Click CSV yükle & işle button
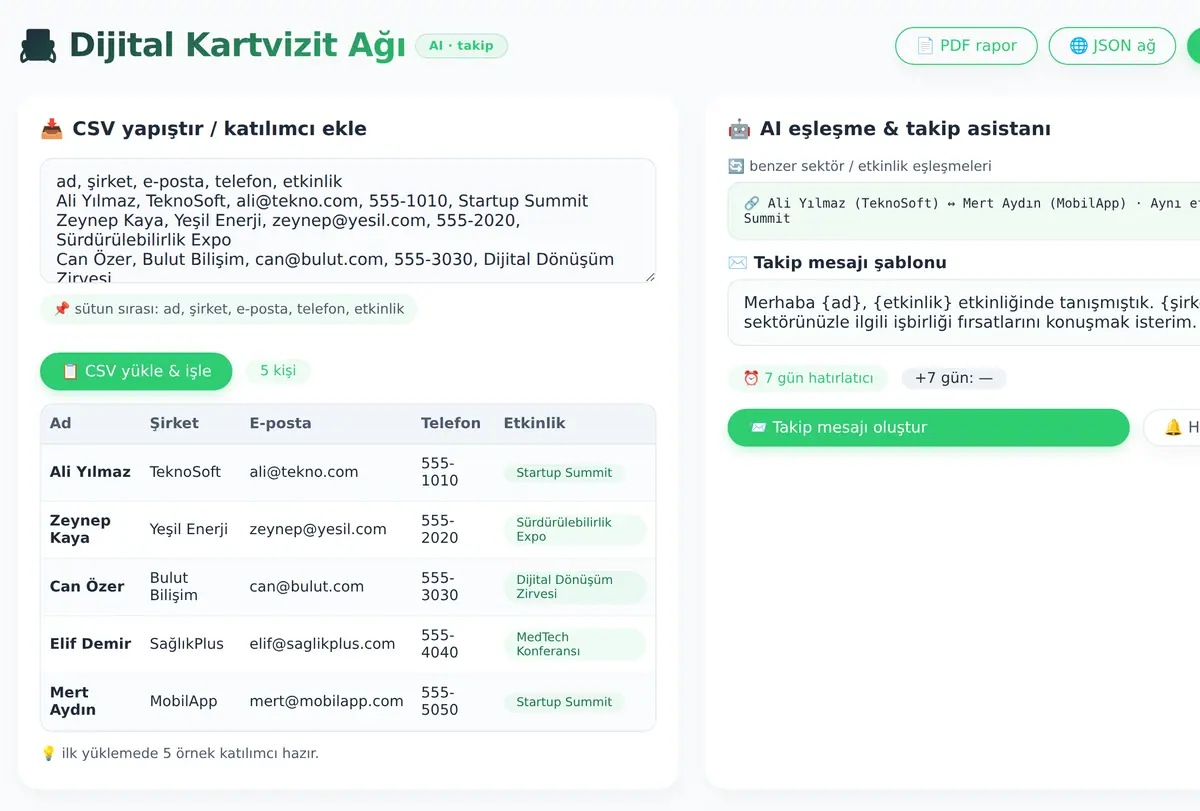 coord(136,371)
